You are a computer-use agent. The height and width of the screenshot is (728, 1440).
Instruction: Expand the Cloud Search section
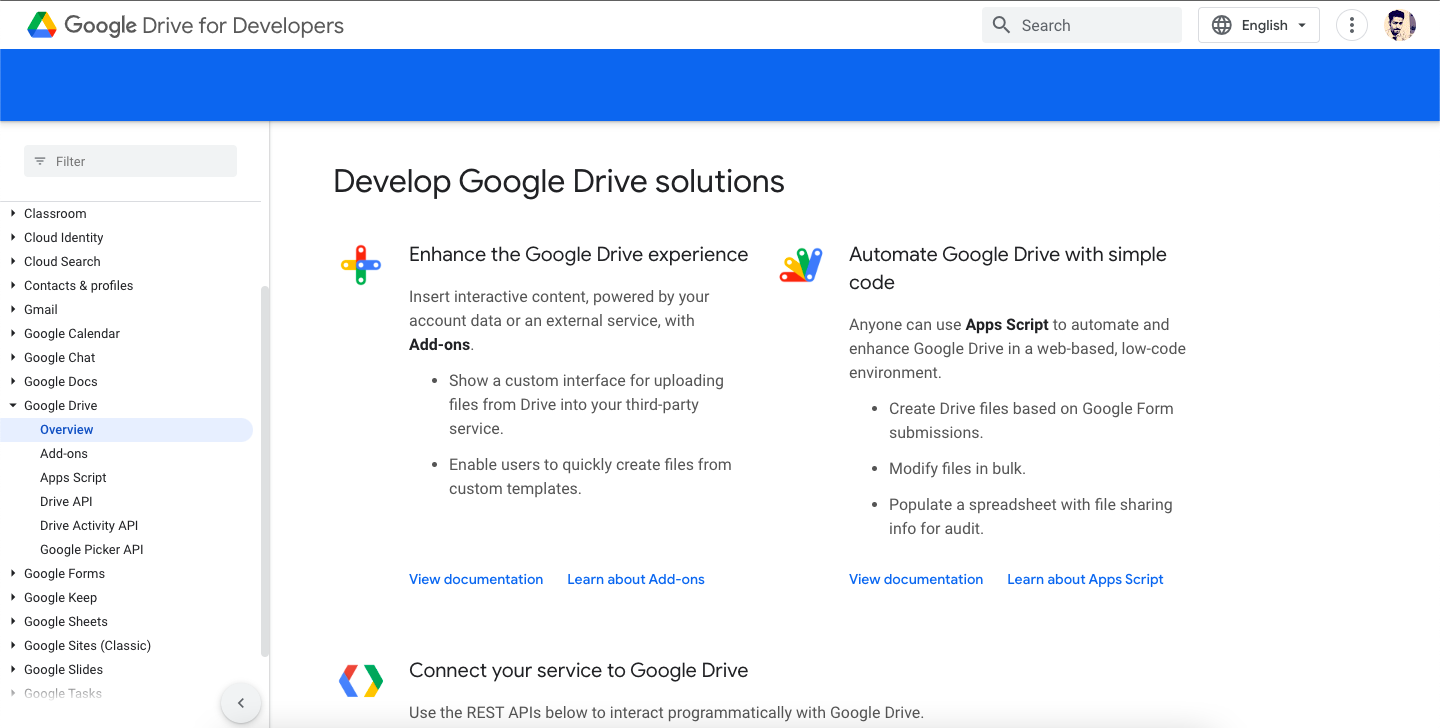click(x=13, y=261)
